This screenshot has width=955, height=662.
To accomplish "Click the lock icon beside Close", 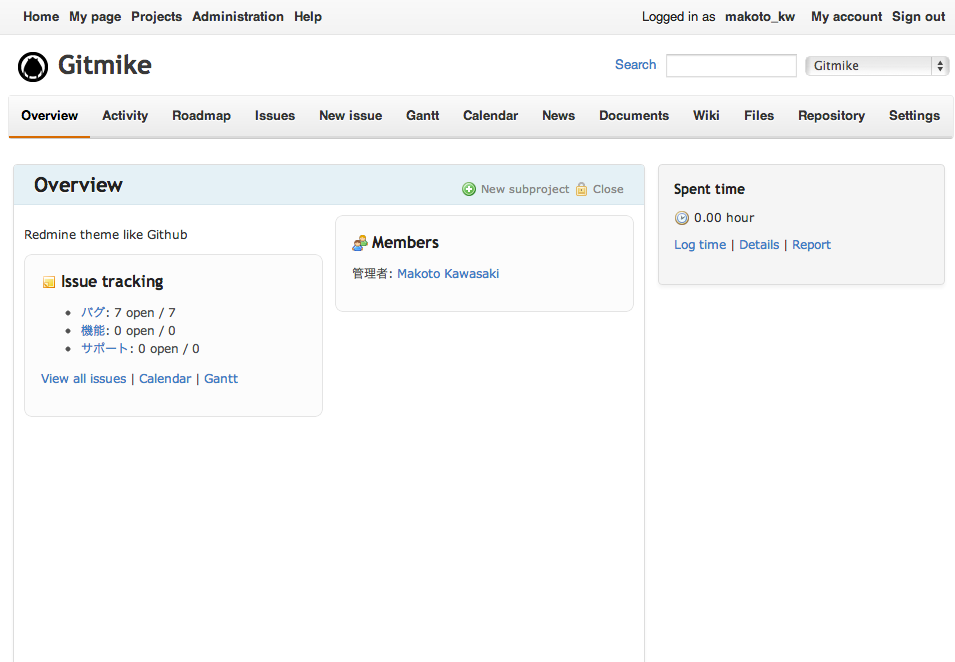I will tap(582, 189).
